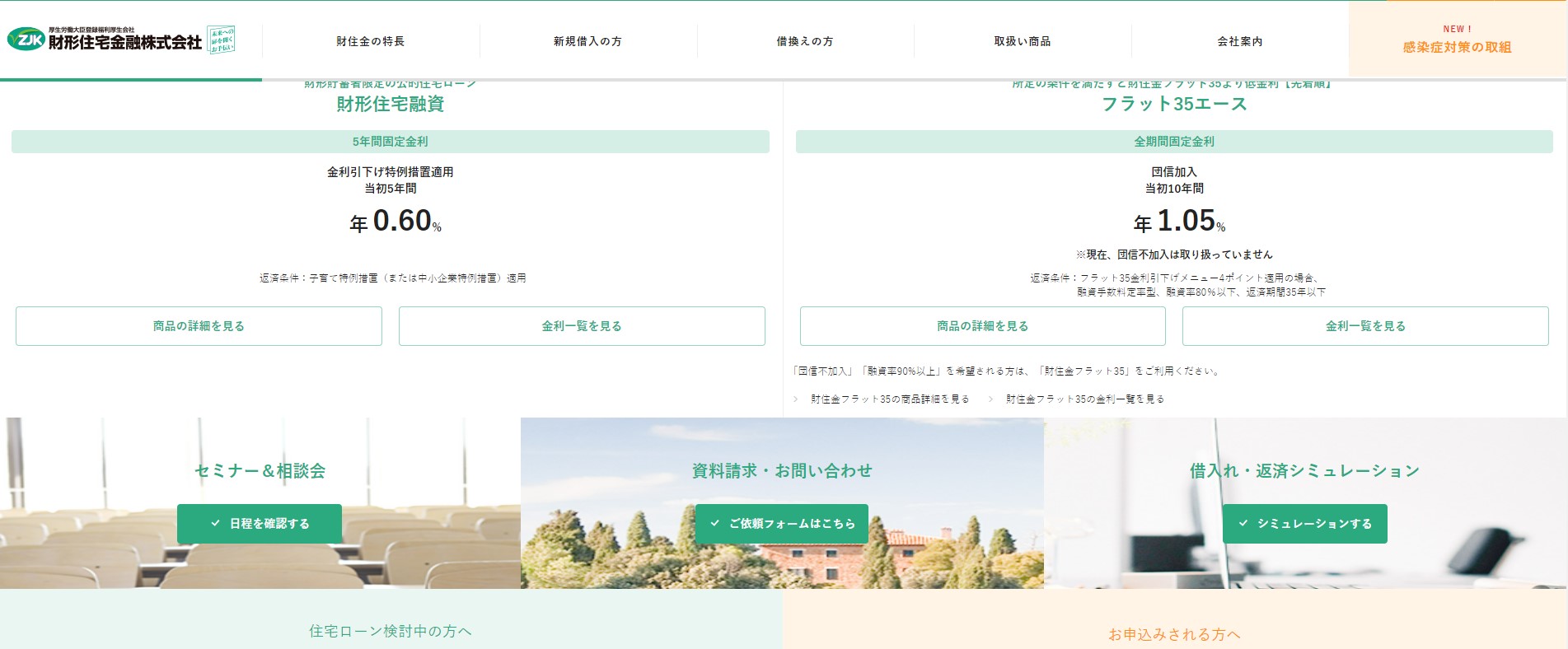Open 財住金フラット35の金利一覧を見る link

pos(1085,399)
